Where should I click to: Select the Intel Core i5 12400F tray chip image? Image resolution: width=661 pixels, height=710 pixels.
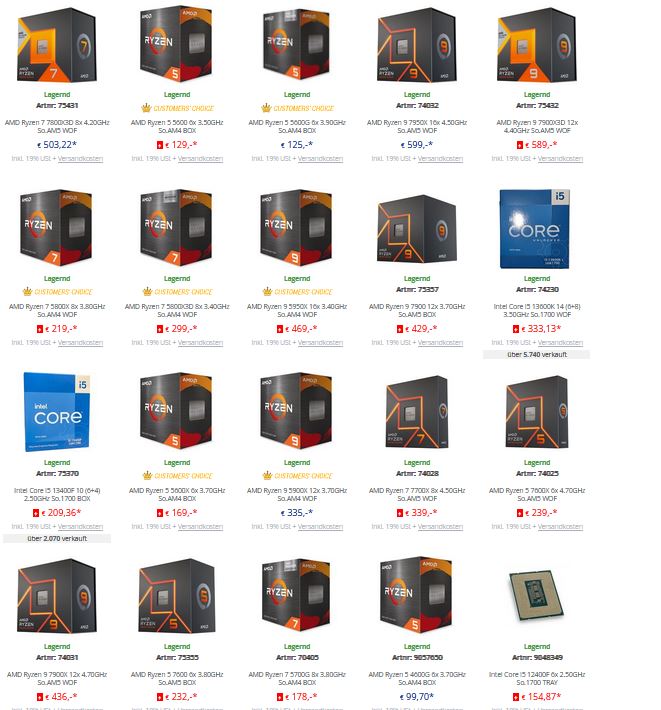[x=536, y=594]
